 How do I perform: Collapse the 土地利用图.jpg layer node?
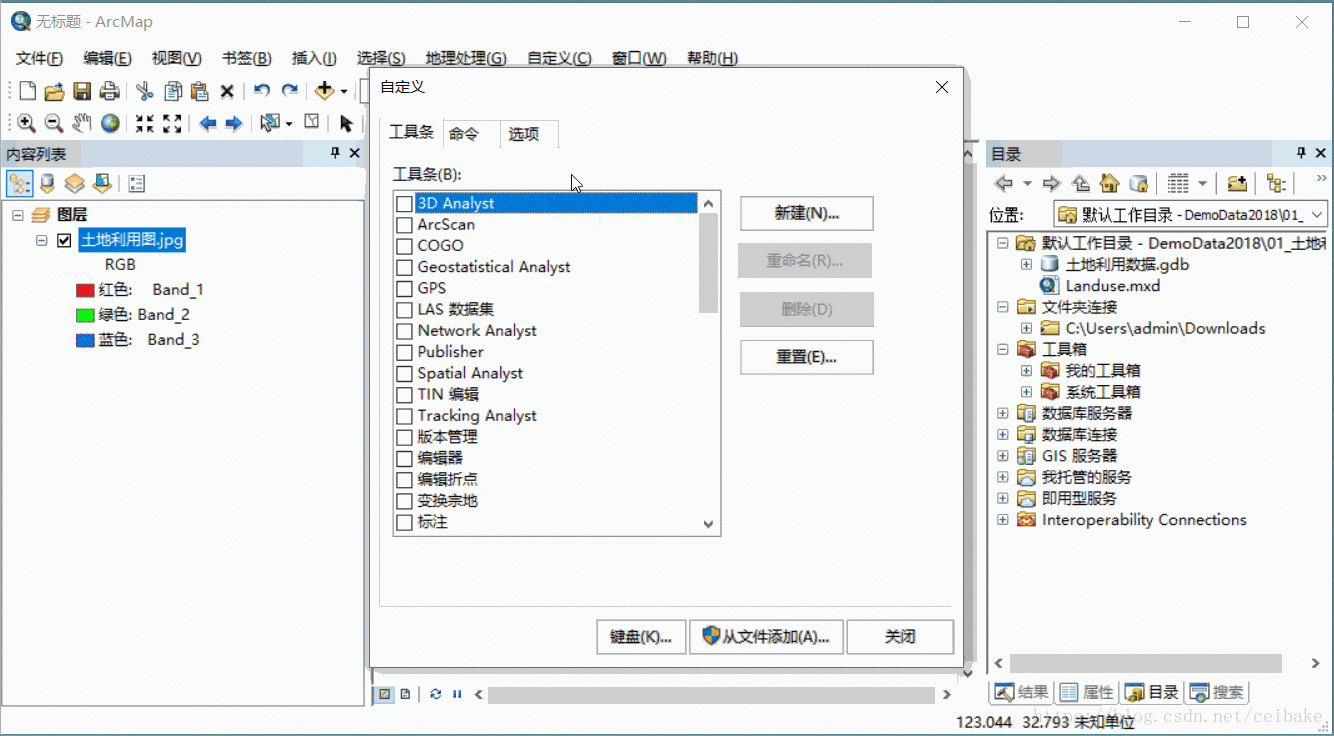pyautogui.click(x=42, y=240)
